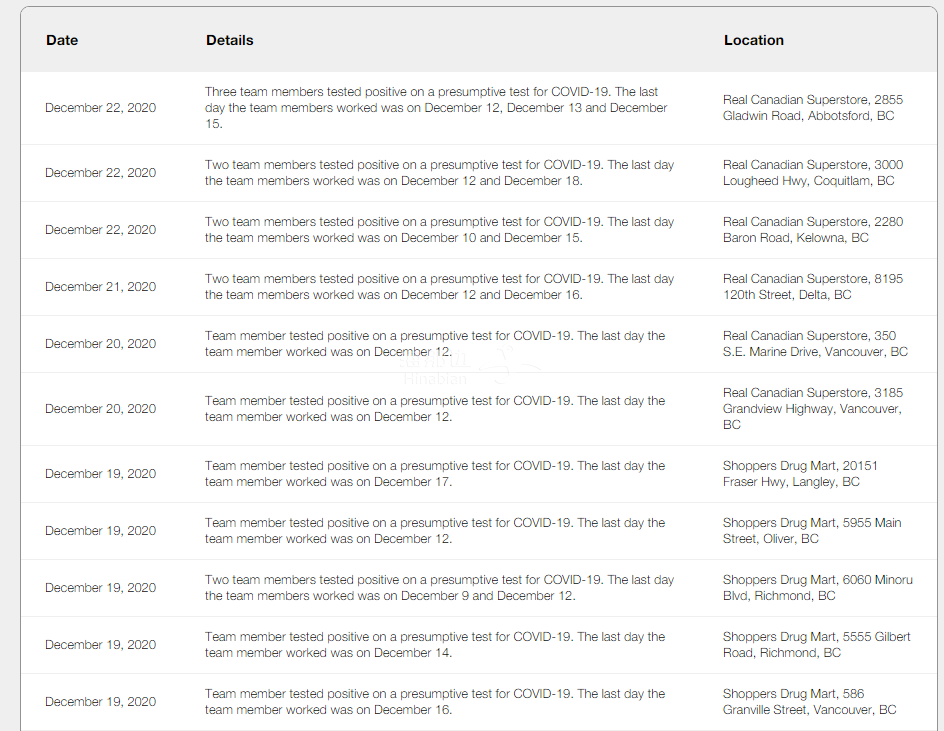Select the "Three team members tested positive" details
Viewport: 944px width, 731px height.
pyautogui.click(x=436, y=108)
